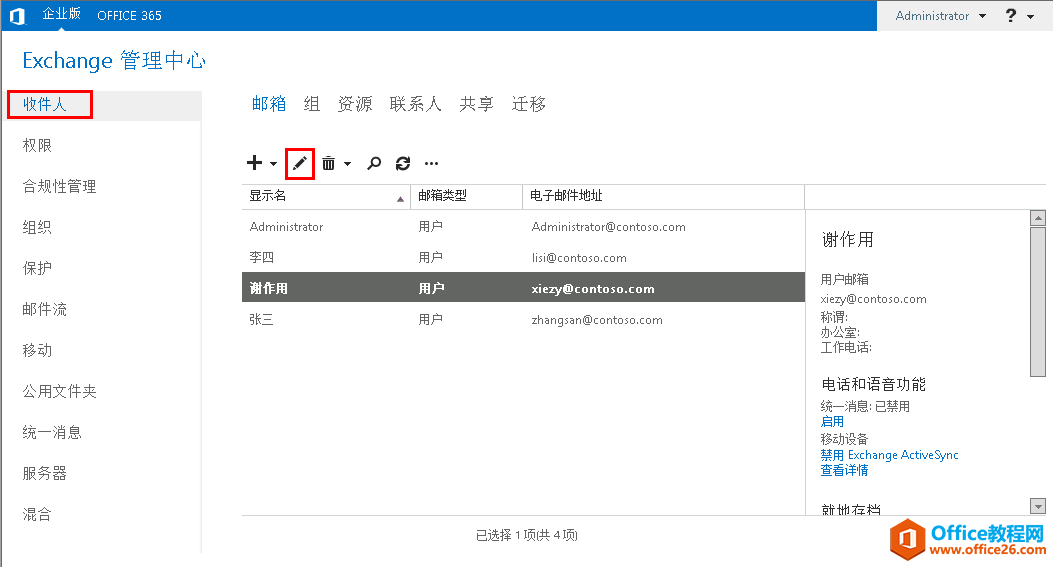Click the 启用 unified messaging link
The width and height of the screenshot is (1053, 567).
(x=832, y=422)
